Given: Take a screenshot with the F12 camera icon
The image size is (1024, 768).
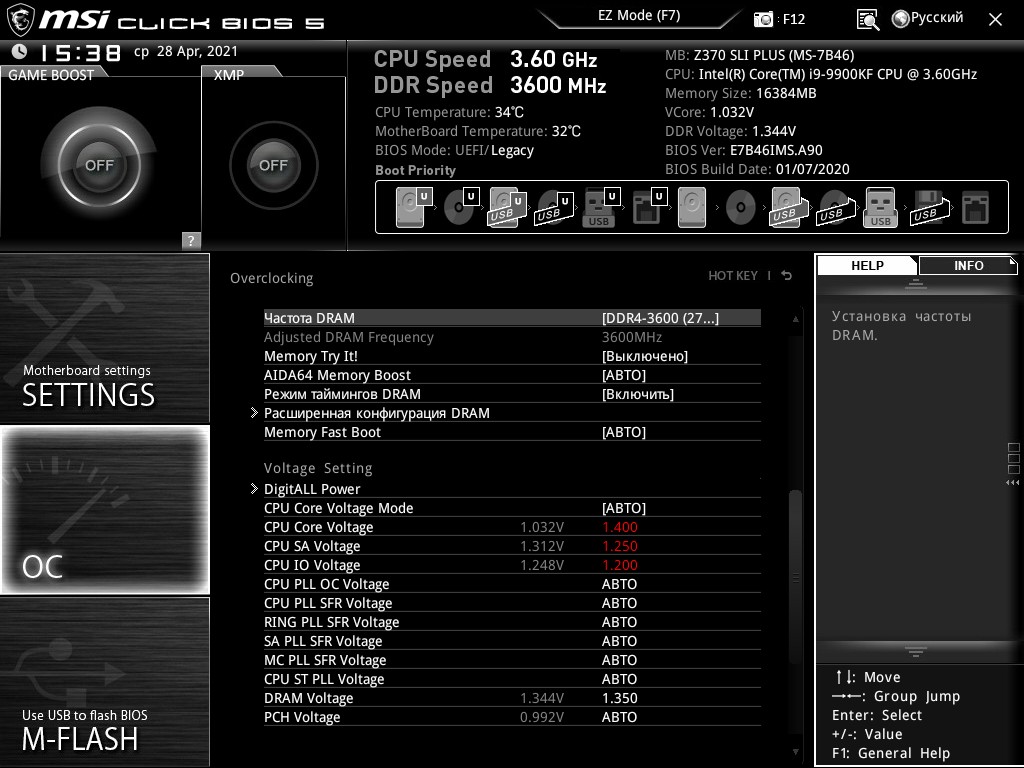Looking at the screenshot, I should pyautogui.click(x=763, y=19).
